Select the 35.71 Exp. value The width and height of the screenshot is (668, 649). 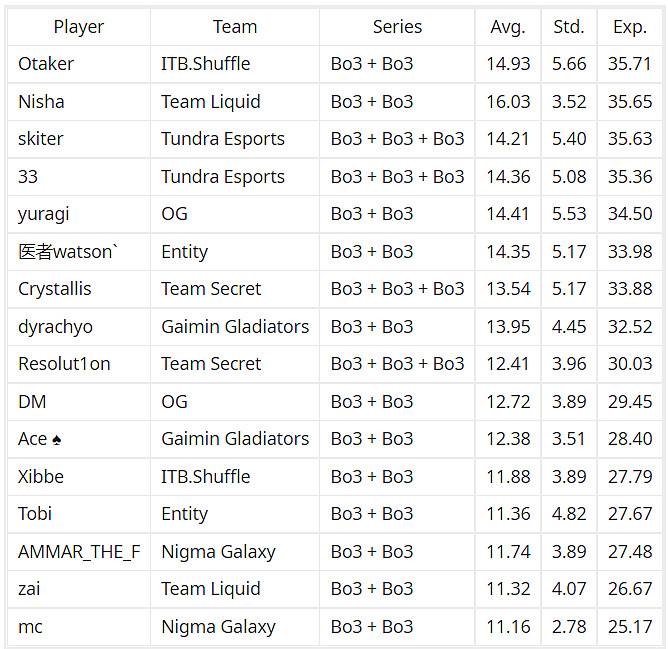click(630, 64)
